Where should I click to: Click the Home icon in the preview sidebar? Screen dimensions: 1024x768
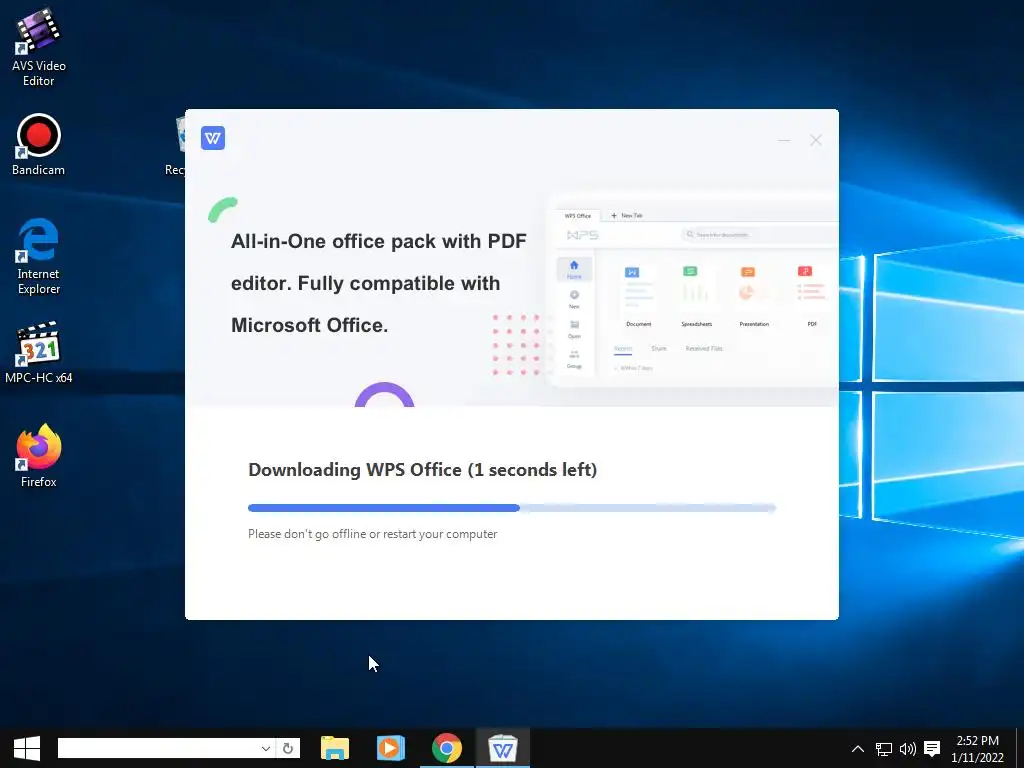tap(574, 268)
